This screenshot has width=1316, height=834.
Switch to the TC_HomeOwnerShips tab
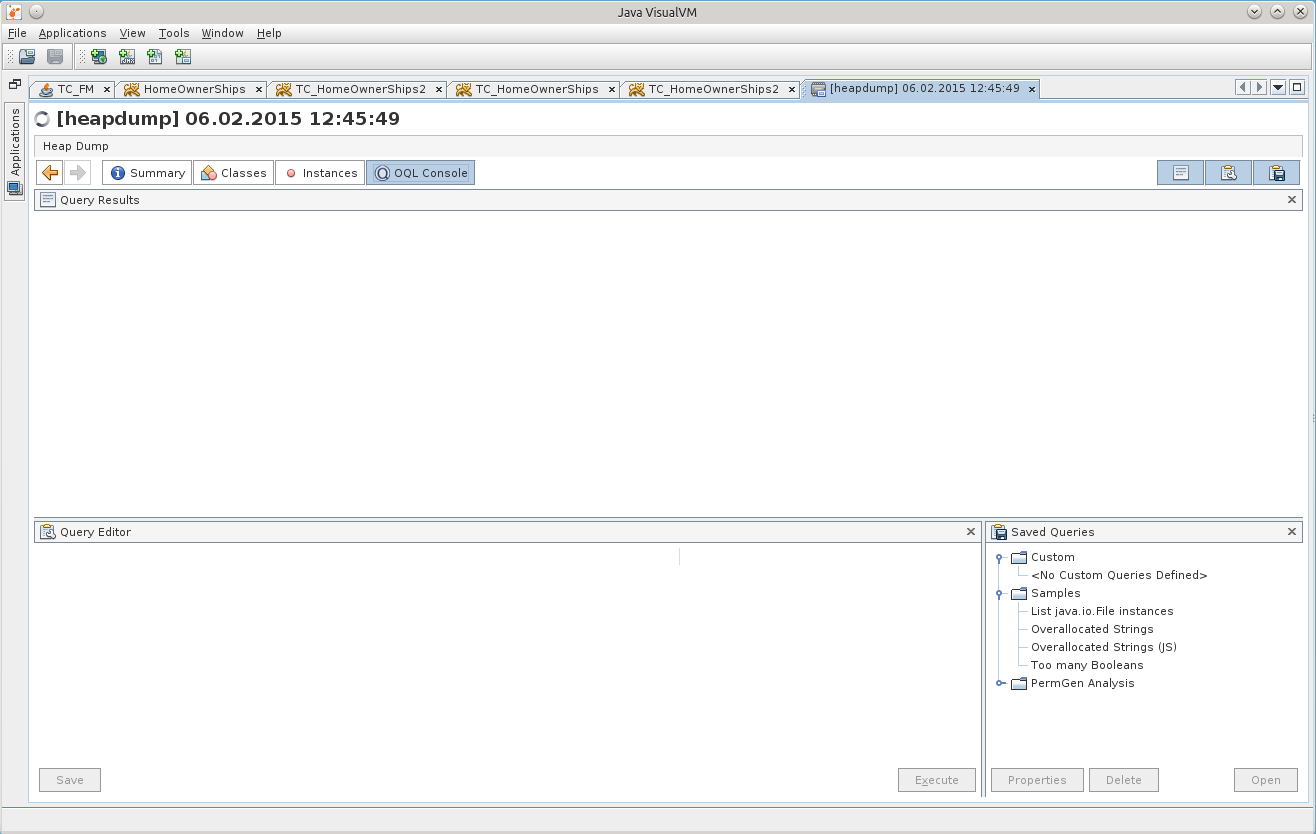(x=536, y=89)
